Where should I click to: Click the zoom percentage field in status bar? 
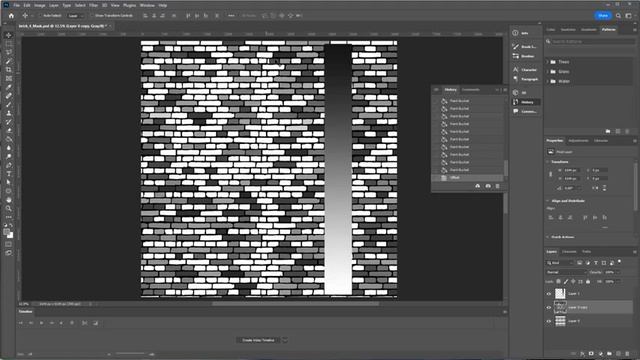pos(24,304)
